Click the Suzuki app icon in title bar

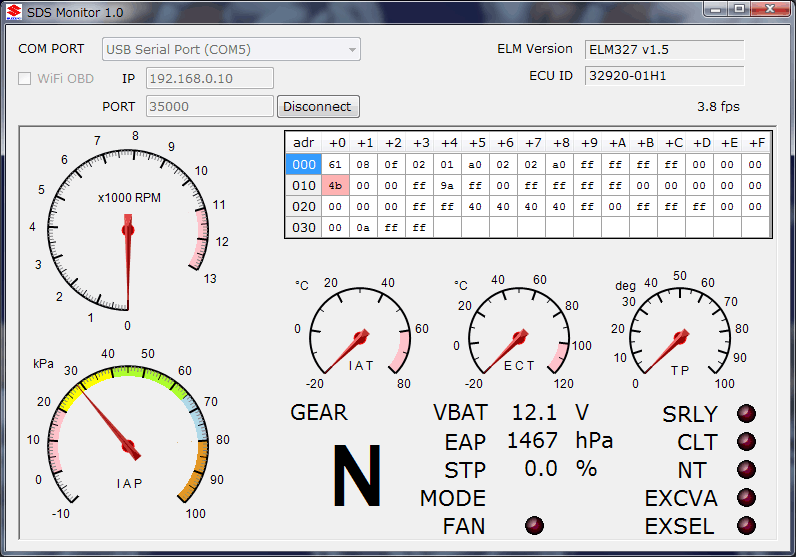(12, 10)
